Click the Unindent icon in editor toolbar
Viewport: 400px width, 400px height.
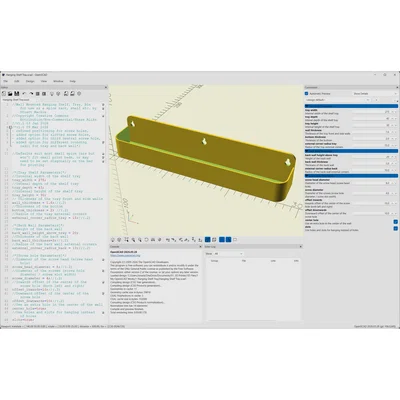tap(38, 94)
